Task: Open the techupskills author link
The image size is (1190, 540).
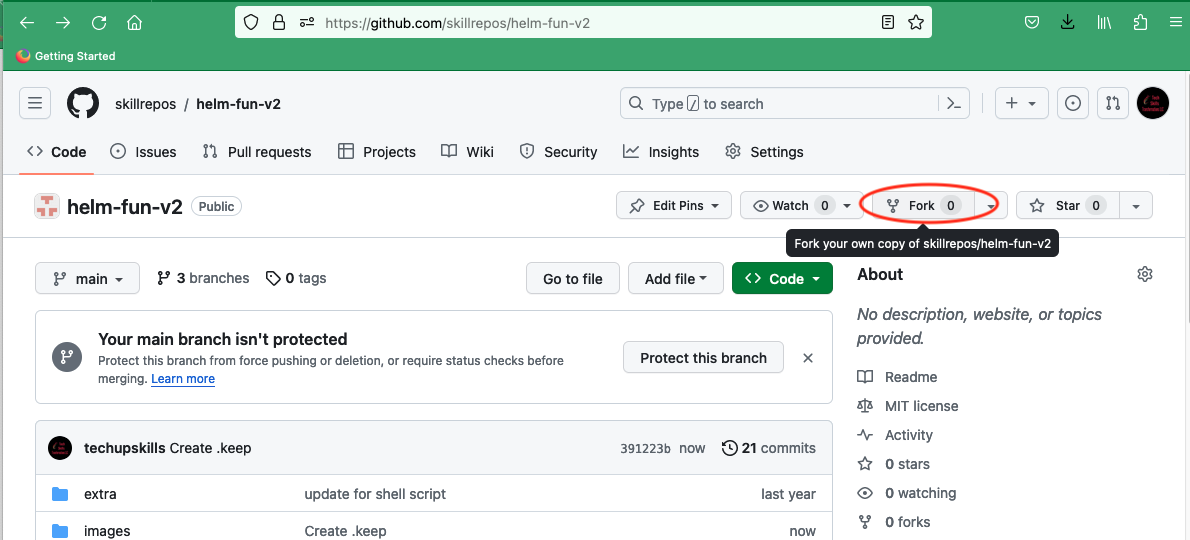Action: tap(124, 448)
